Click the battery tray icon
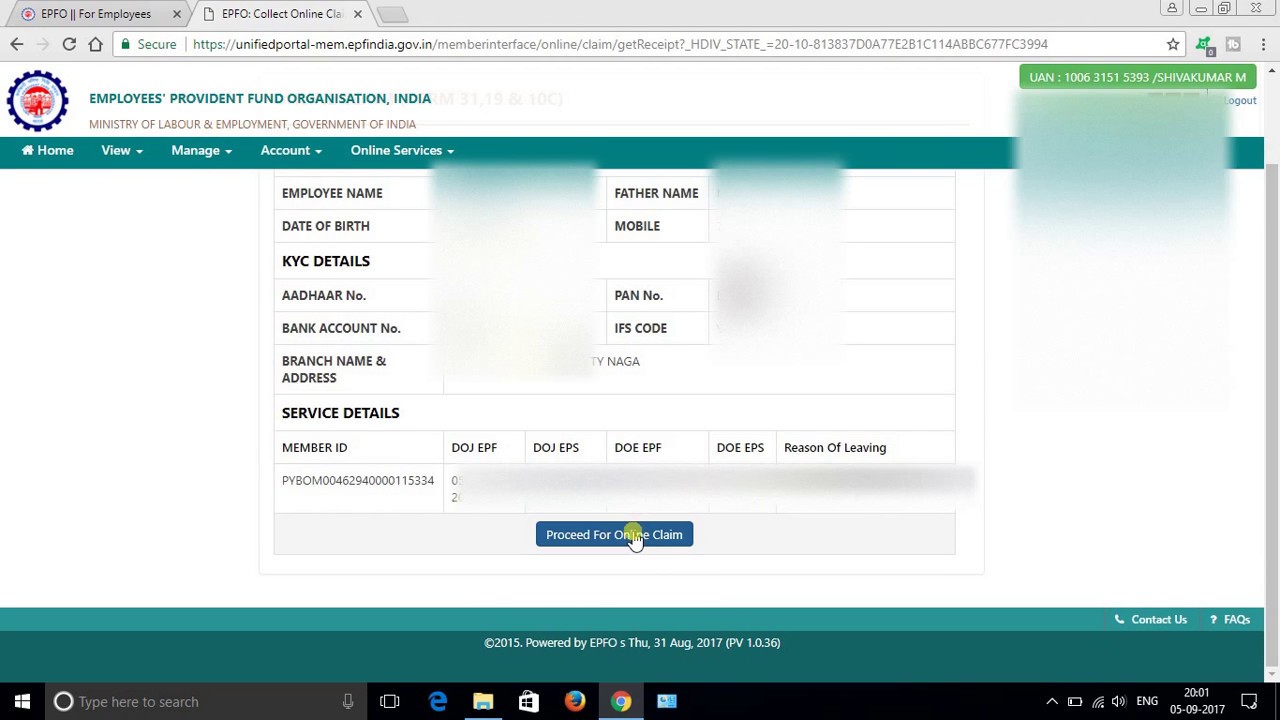The height and width of the screenshot is (720, 1280). [1075, 701]
